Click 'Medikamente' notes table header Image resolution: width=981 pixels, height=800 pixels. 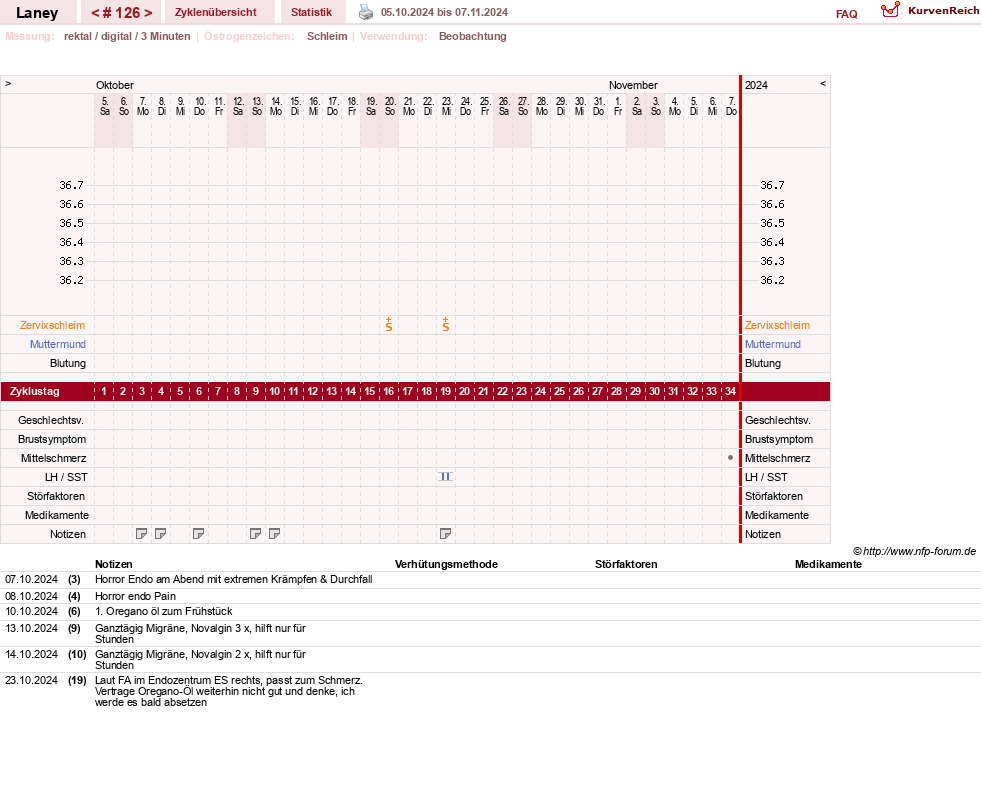click(828, 564)
